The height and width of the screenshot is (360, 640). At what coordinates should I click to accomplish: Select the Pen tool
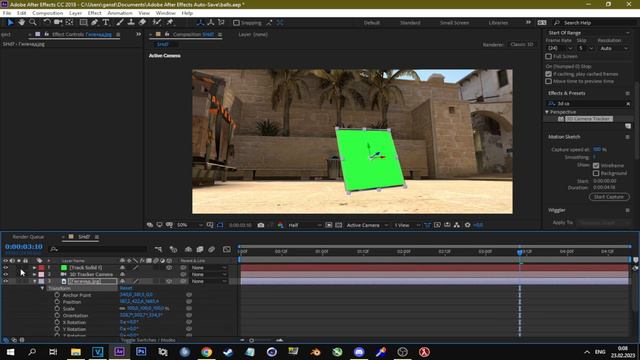point(95,22)
